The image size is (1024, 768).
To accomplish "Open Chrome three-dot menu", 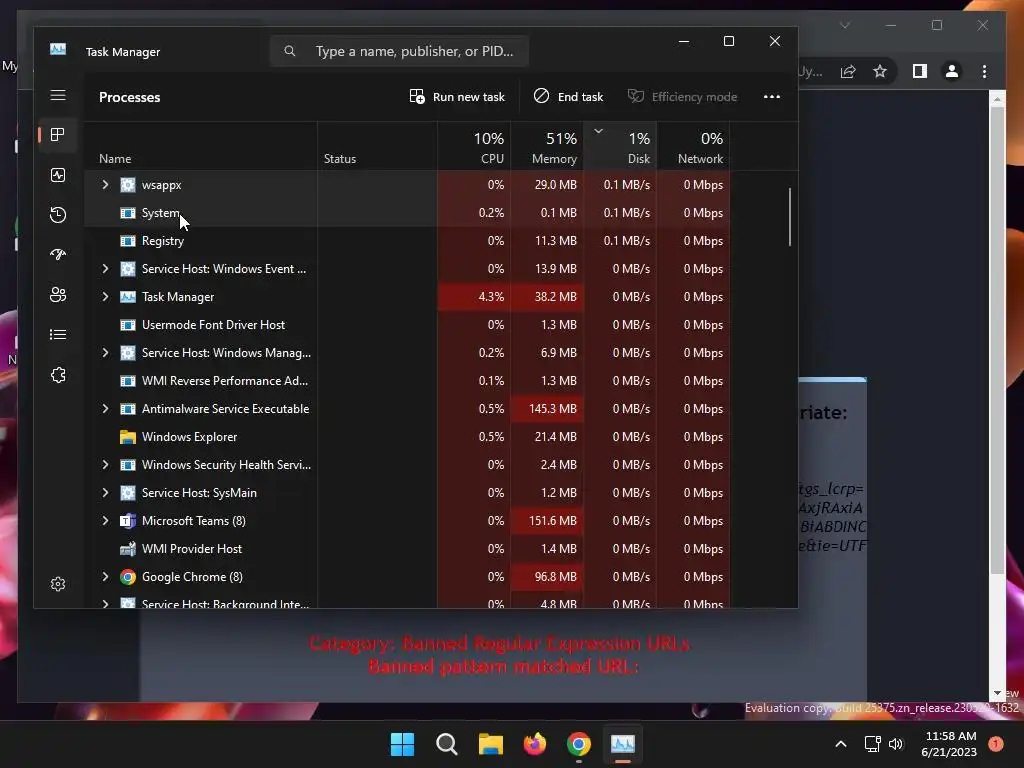I will 985,71.
